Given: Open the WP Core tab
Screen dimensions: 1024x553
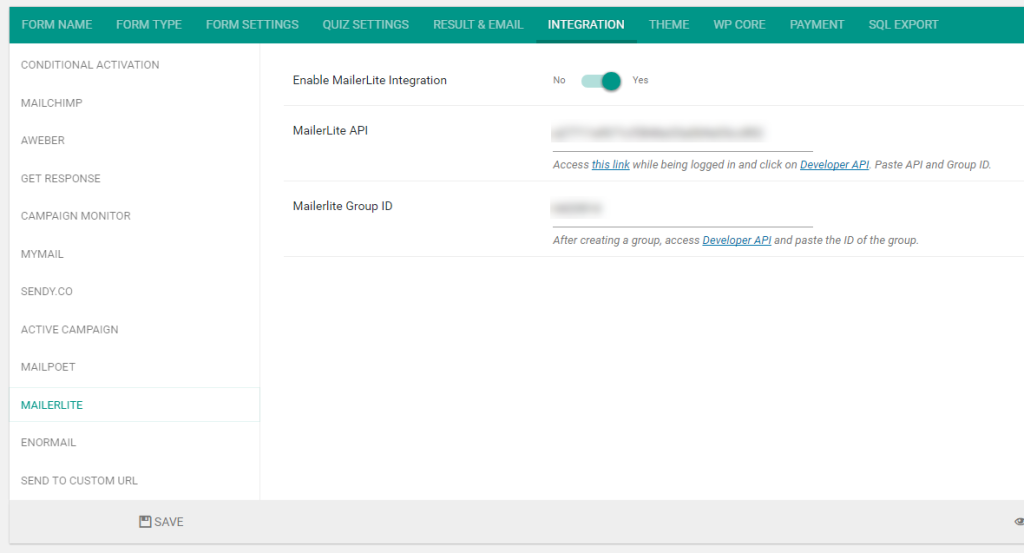Looking at the screenshot, I should pos(739,25).
